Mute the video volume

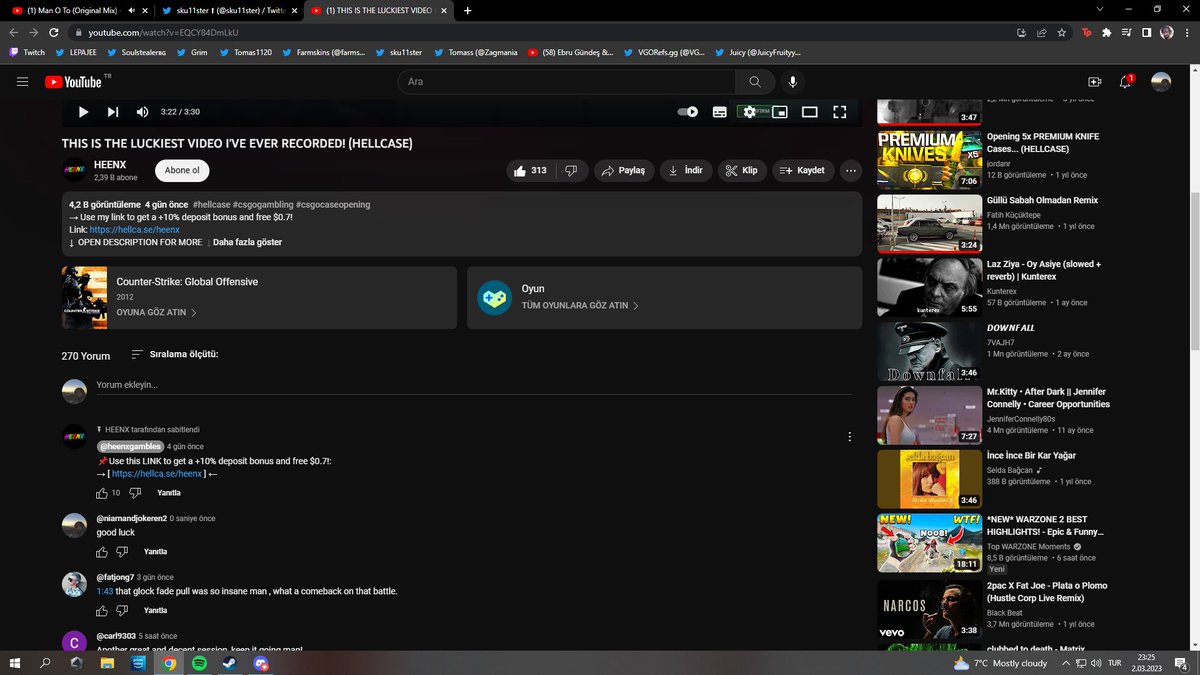tap(142, 112)
